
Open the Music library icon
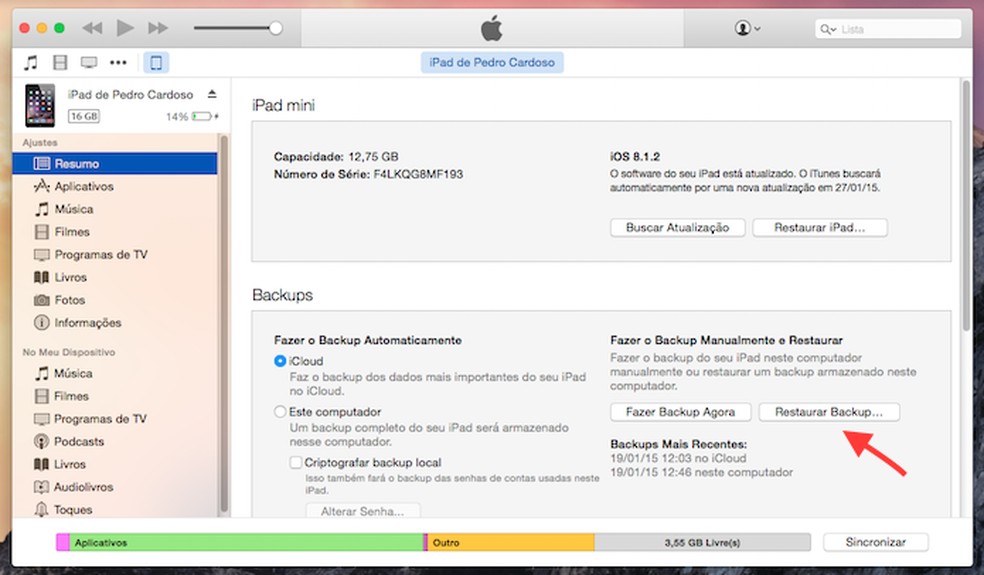pos(30,62)
